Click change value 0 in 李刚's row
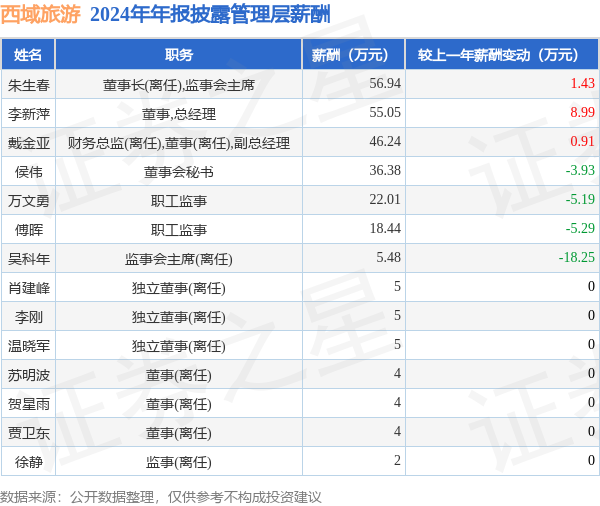 point(591,316)
